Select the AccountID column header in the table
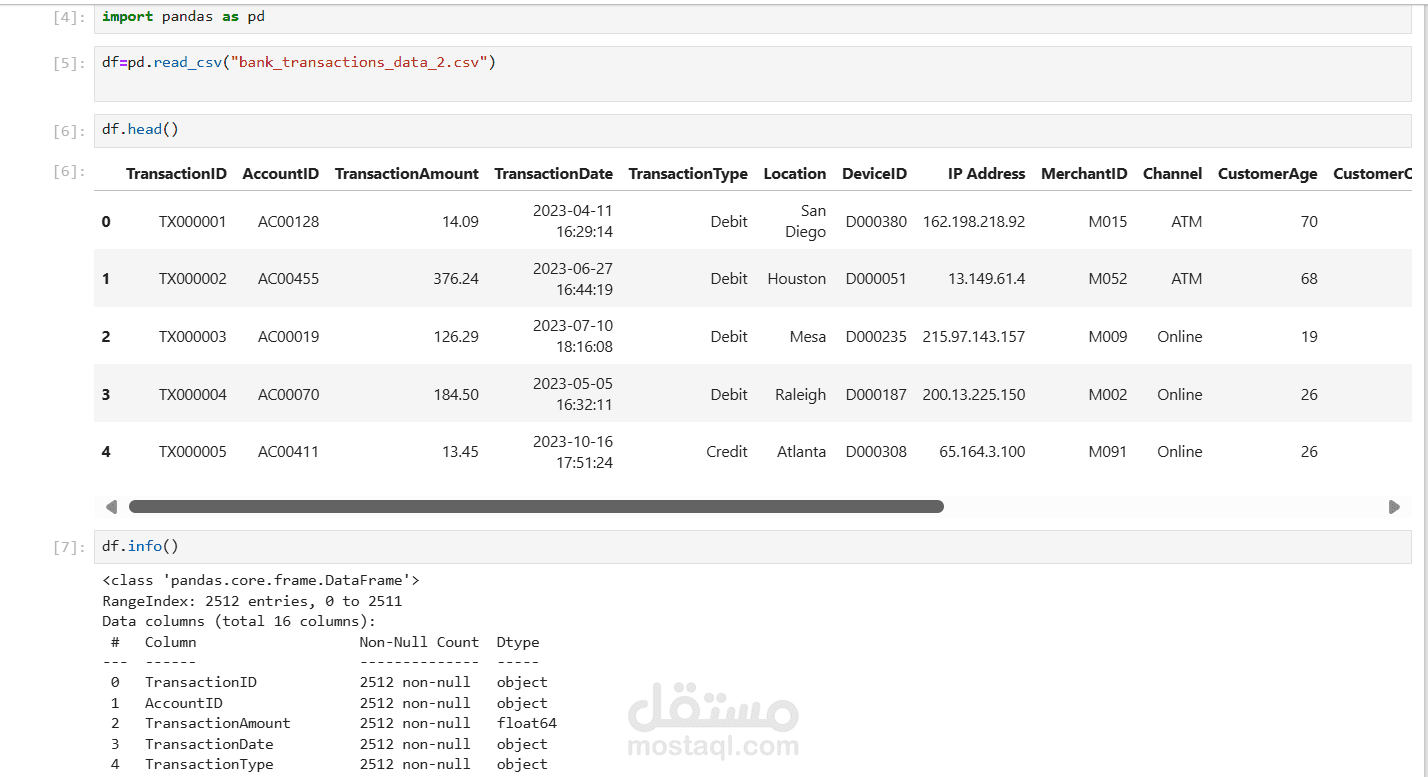1428x777 pixels. 281,174
